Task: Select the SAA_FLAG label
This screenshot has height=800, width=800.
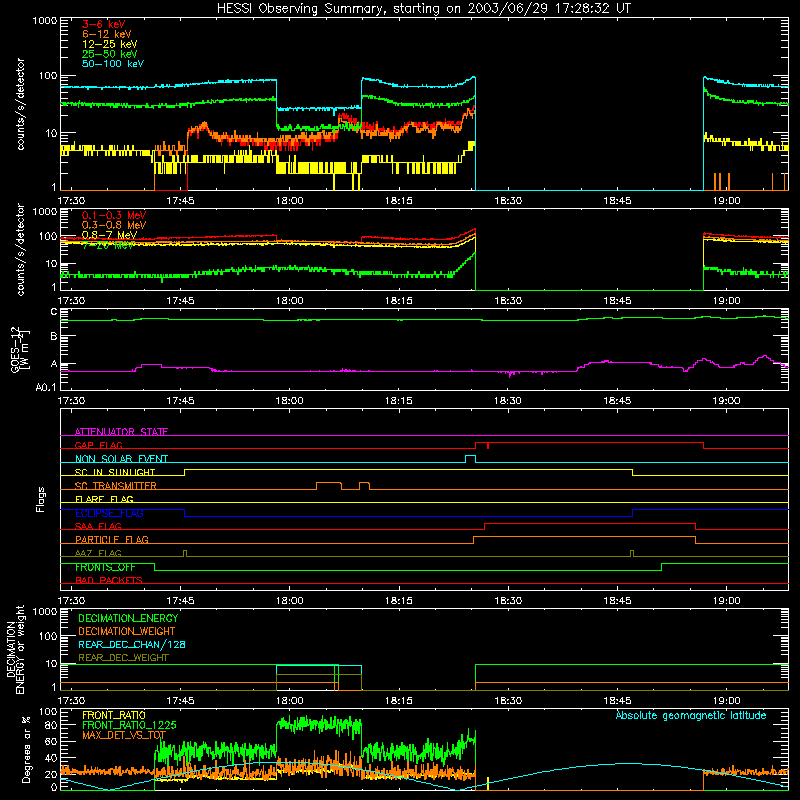Action: pyautogui.click(x=98, y=526)
